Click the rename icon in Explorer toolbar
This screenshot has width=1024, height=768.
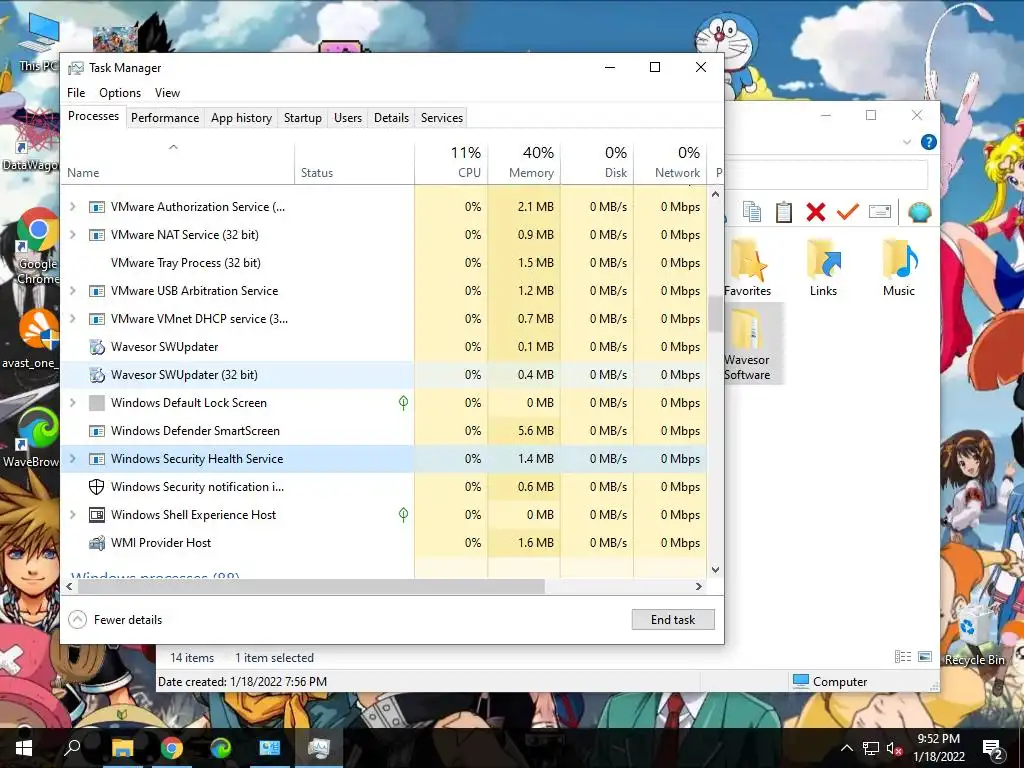point(880,212)
